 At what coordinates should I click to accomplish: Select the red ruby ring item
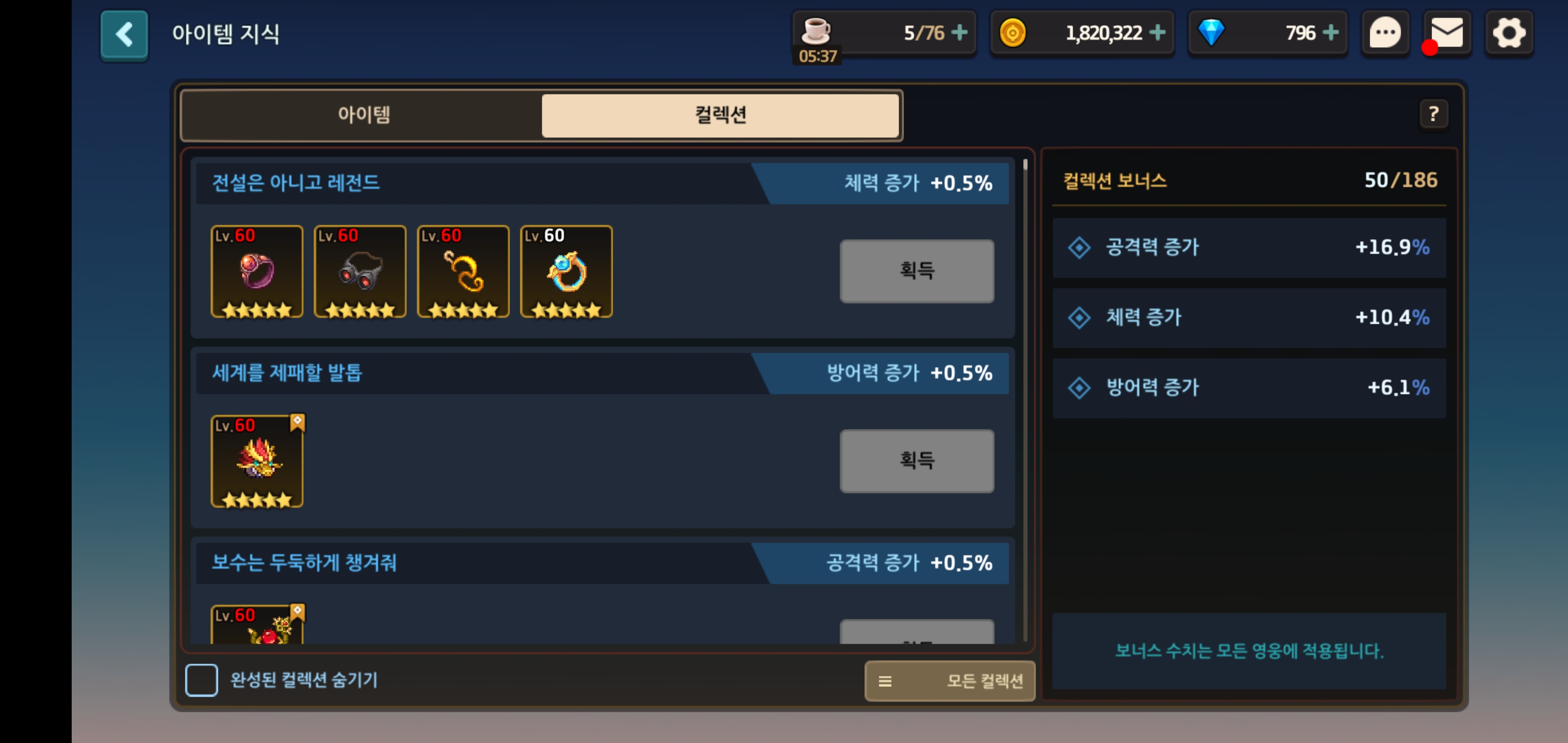click(257, 271)
